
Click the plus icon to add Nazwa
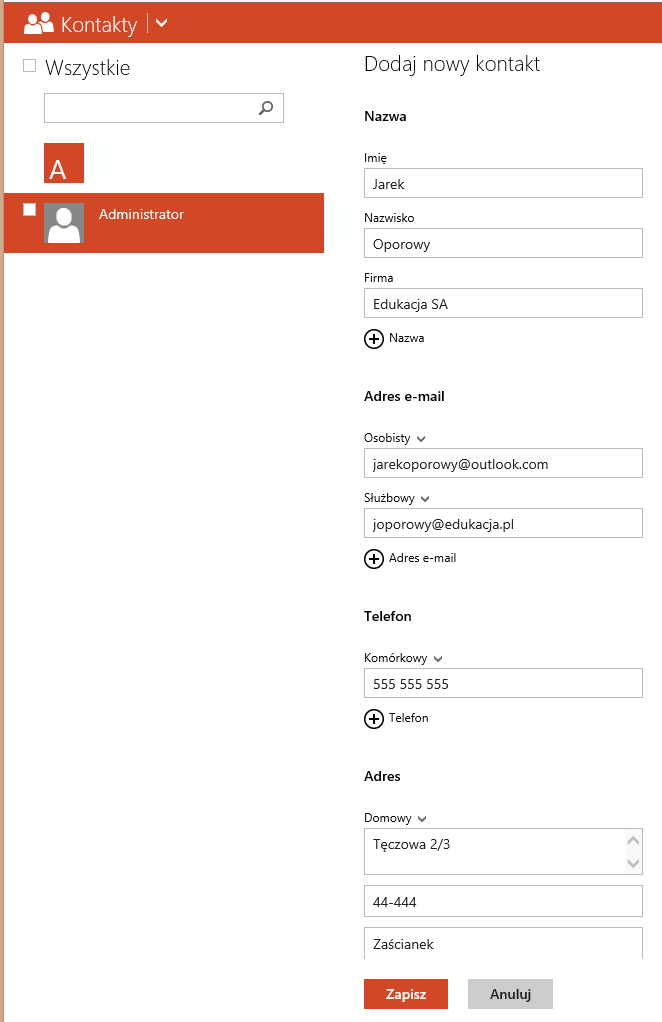(x=374, y=339)
